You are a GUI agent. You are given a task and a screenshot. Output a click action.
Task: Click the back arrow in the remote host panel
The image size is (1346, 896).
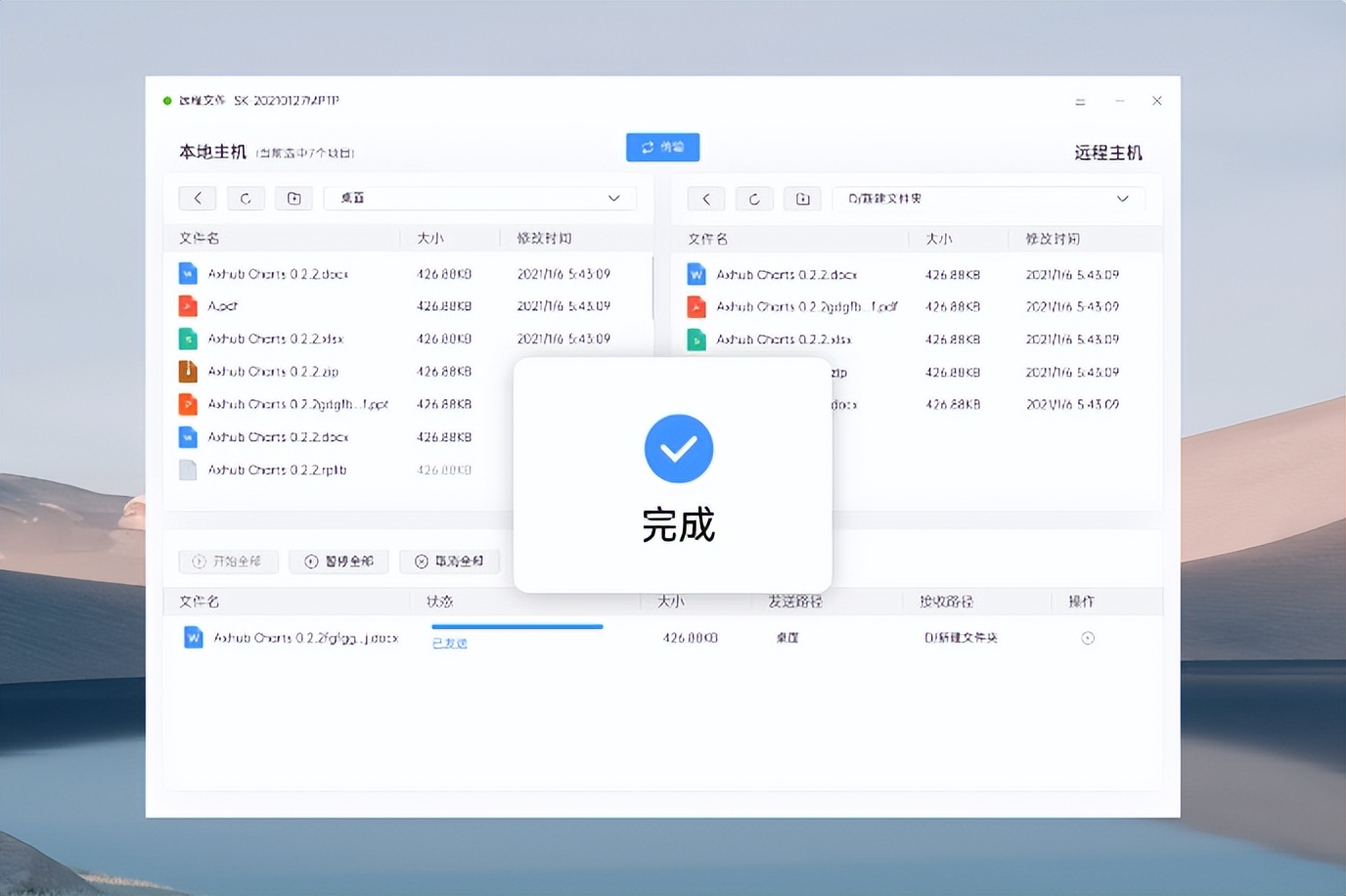click(x=705, y=198)
